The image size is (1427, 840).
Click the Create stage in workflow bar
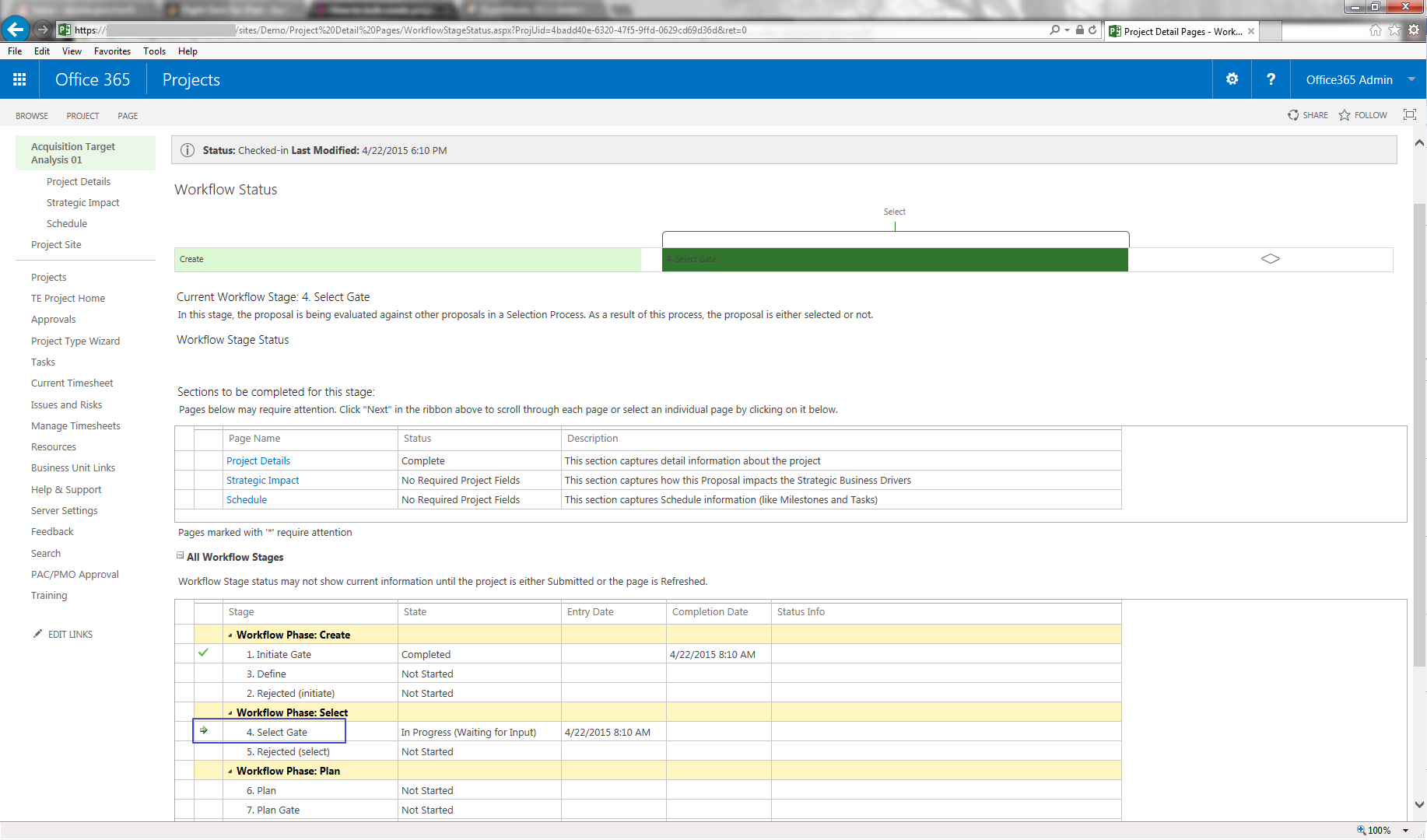(x=408, y=259)
